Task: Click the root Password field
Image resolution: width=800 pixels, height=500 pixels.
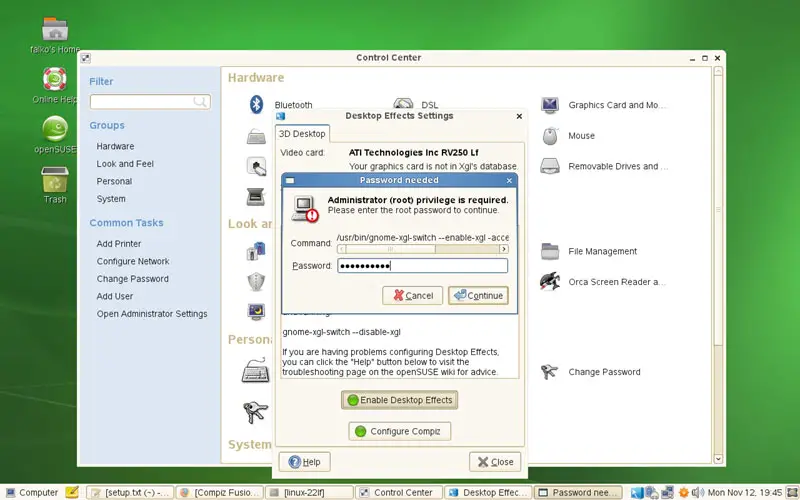Action: click(x=422, y=265)
